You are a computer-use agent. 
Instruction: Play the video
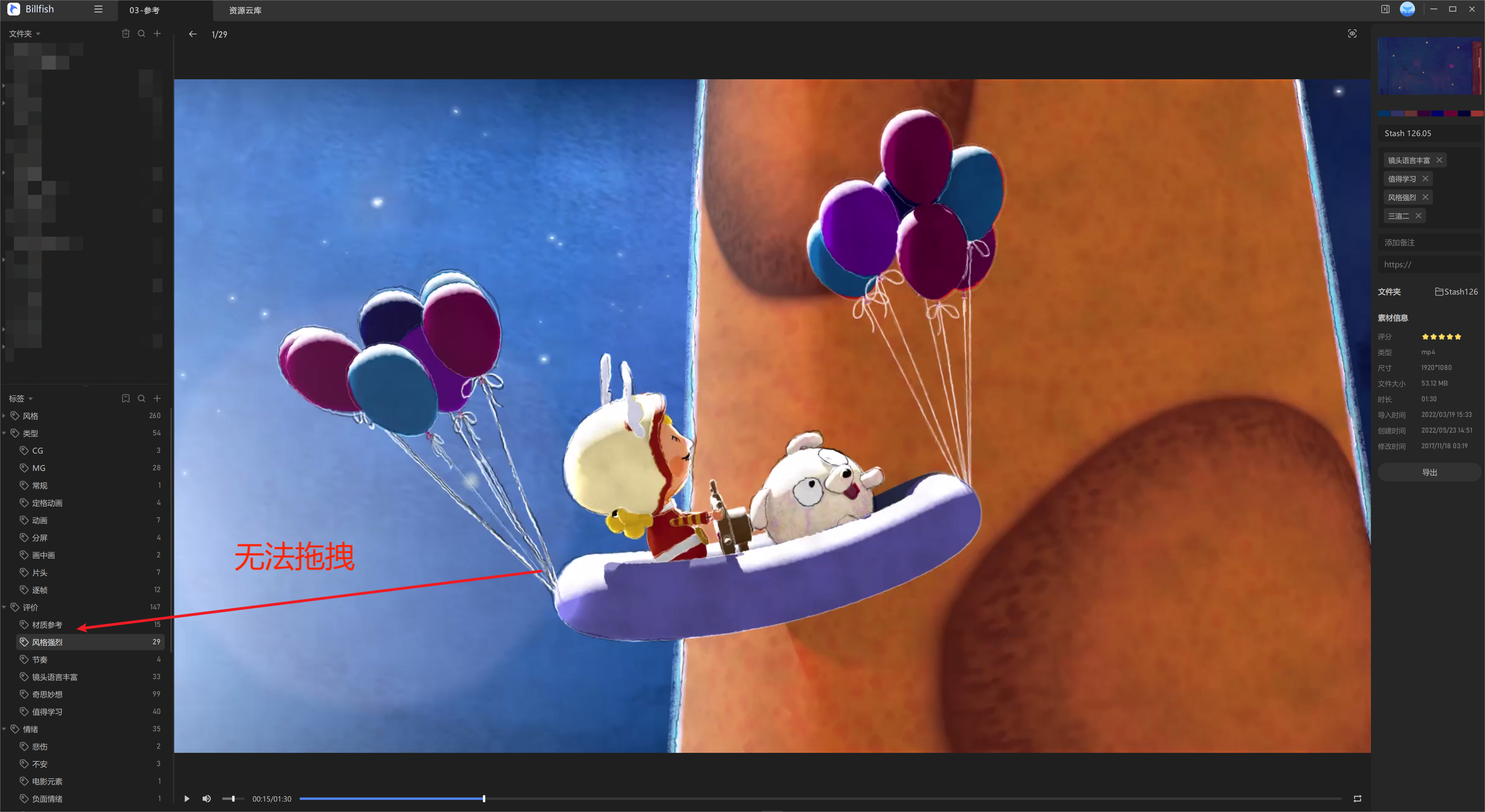click(x=187, y=798)
